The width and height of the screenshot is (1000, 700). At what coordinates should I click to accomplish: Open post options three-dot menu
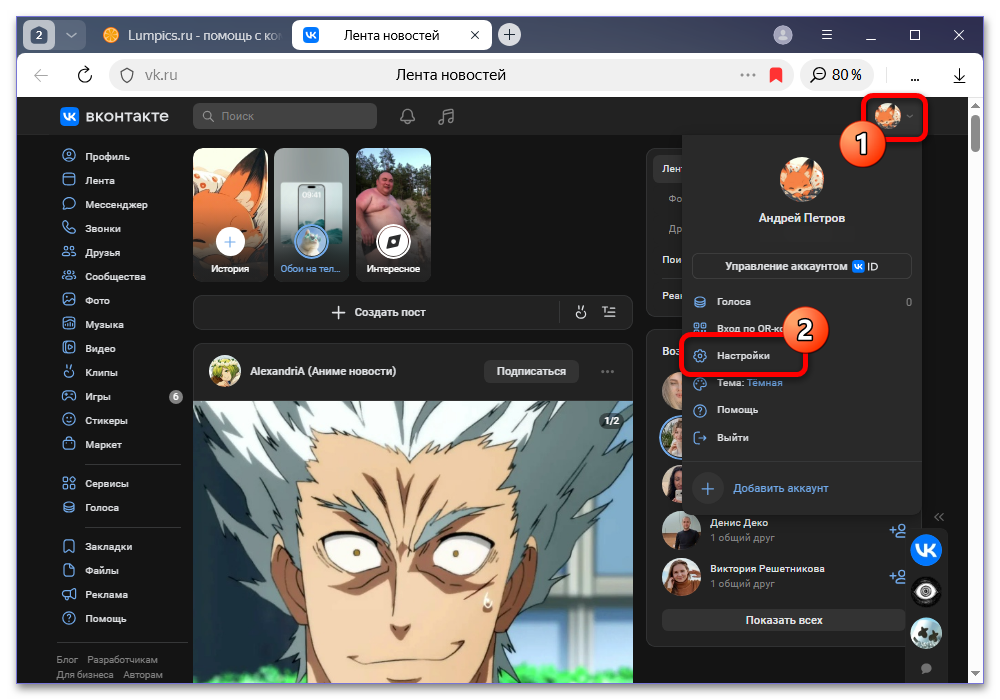(x=607, y=371)
